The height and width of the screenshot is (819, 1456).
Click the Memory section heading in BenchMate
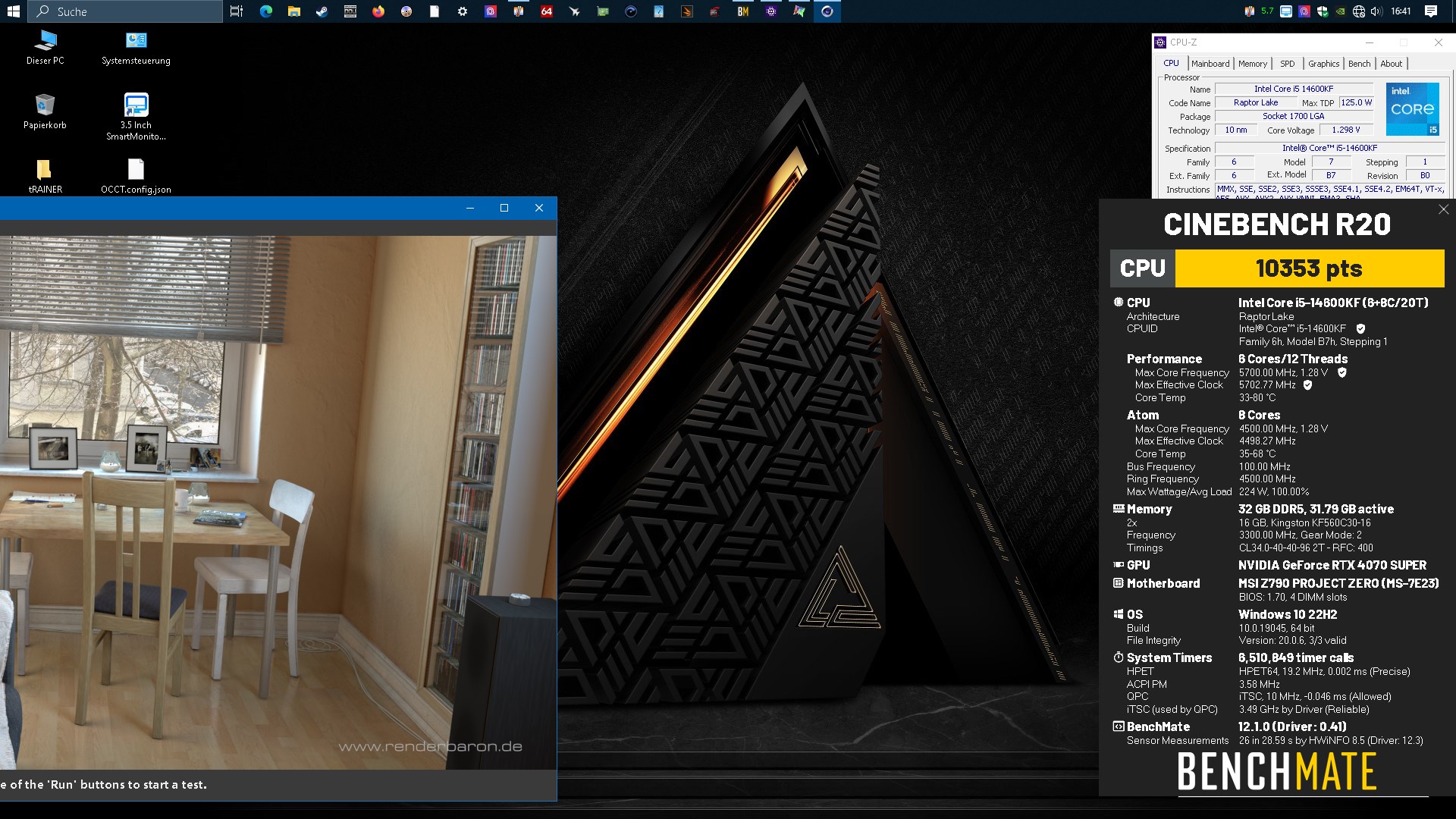(1149, 510)
